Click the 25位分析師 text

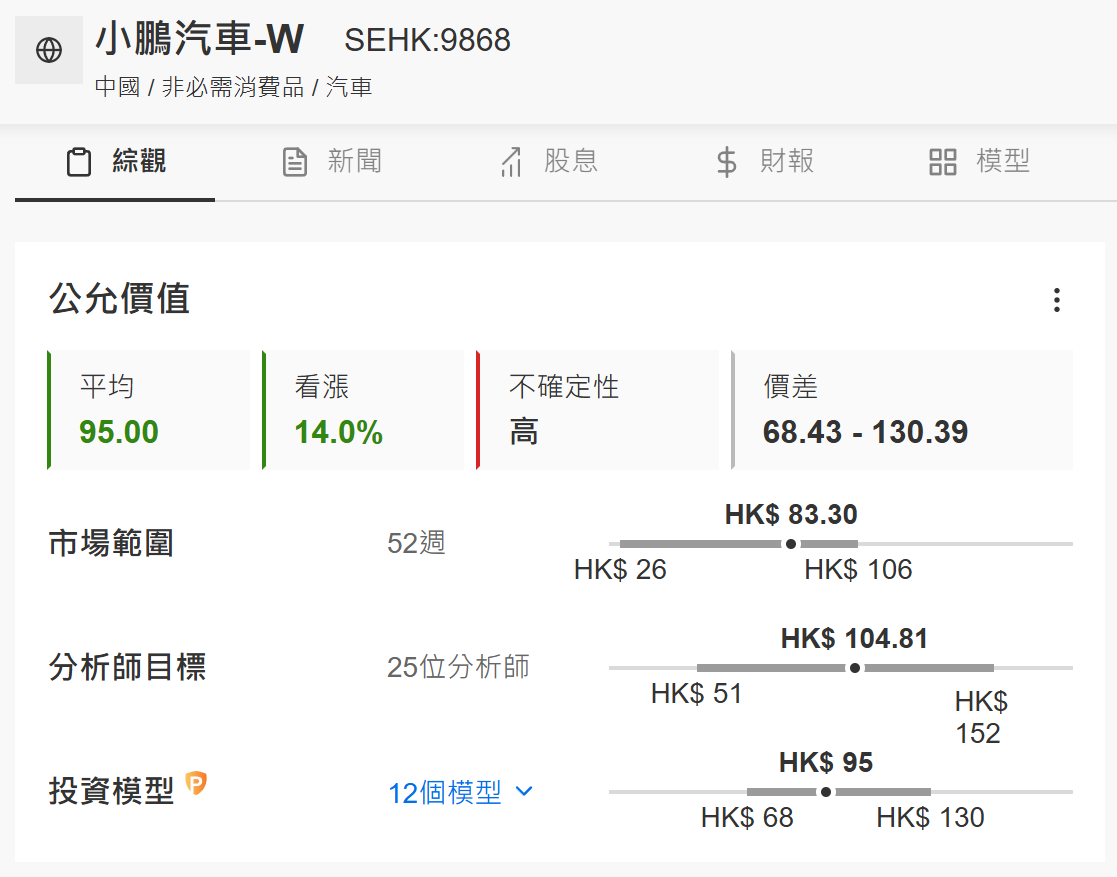[458, 667]
